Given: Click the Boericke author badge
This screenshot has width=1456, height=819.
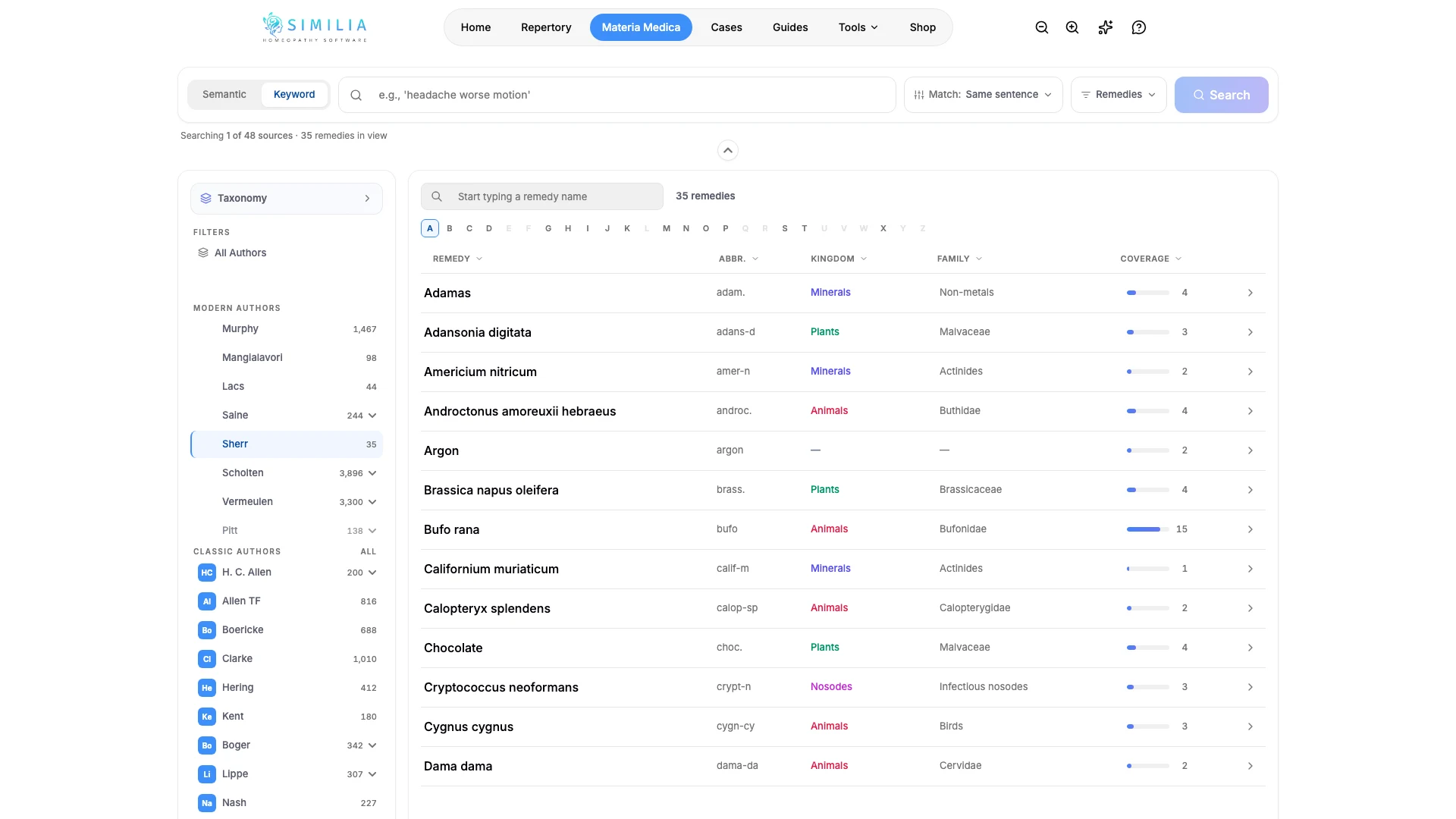Looking at the screenshot, I should [x=207, y=630].
